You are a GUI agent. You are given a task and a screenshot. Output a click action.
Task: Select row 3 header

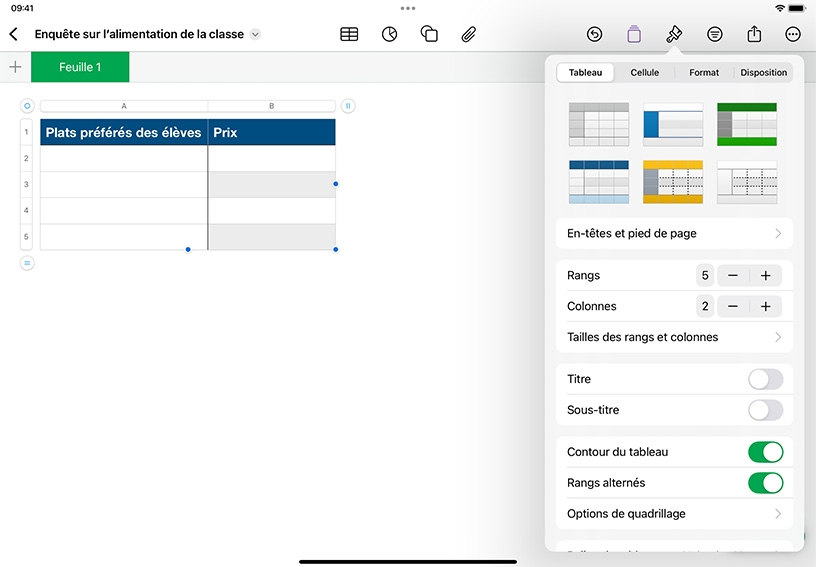pyautogui.click(x=26, y=184)
